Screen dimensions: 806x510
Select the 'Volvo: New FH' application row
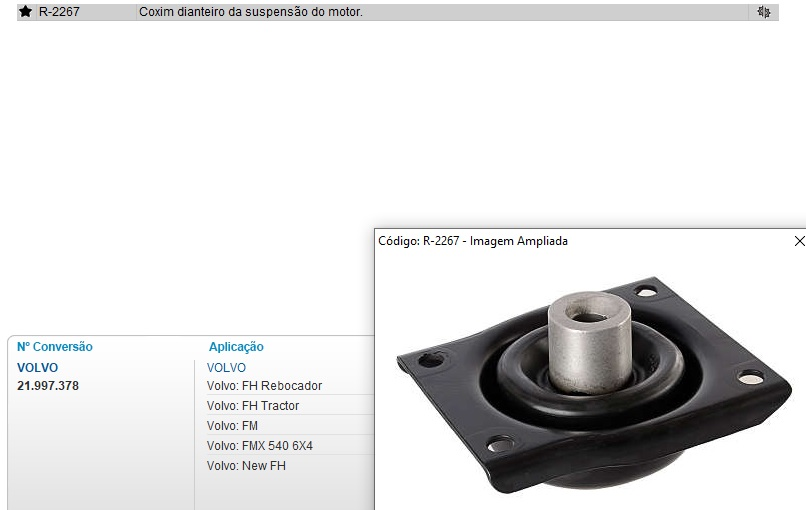click(290, 466)
